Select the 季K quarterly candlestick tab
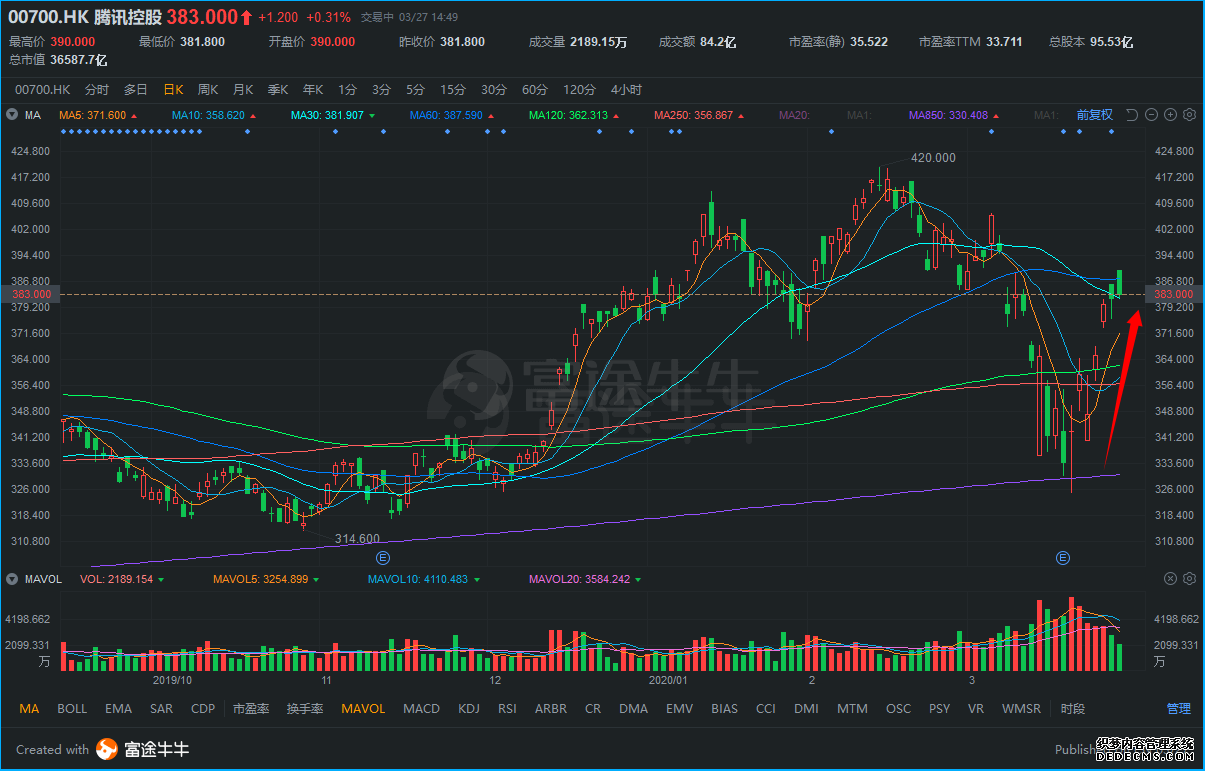Image resolution: width=1205 pixels, height=771 pixels. [x=278, y=89]
